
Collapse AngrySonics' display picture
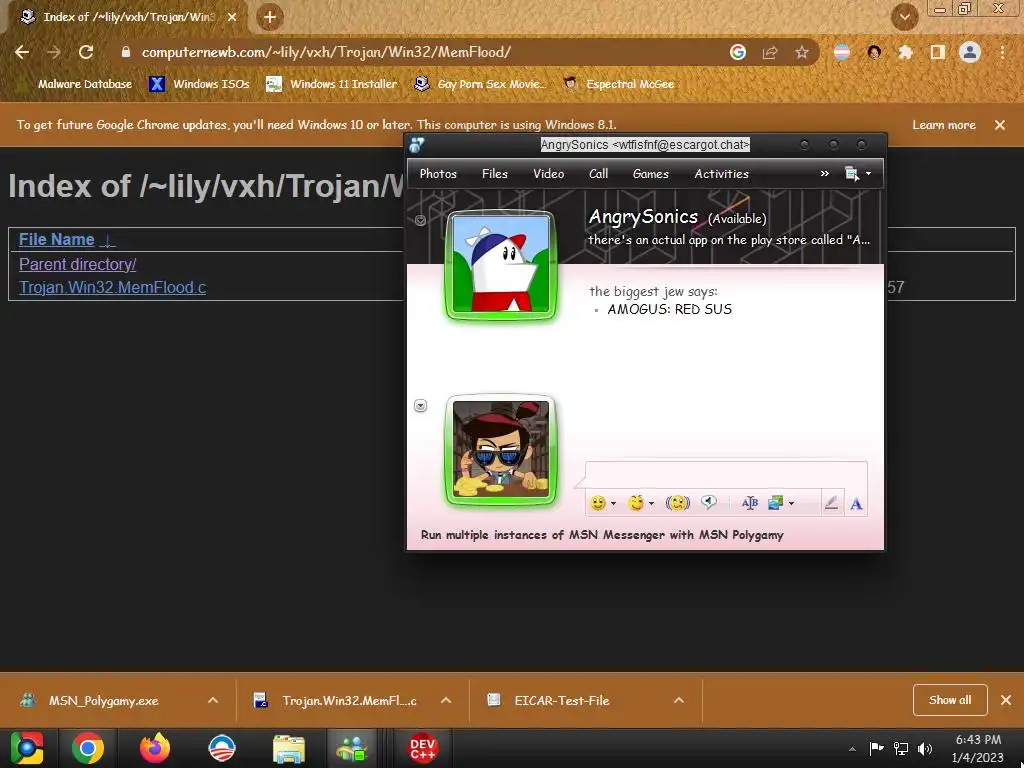(421, 221)
